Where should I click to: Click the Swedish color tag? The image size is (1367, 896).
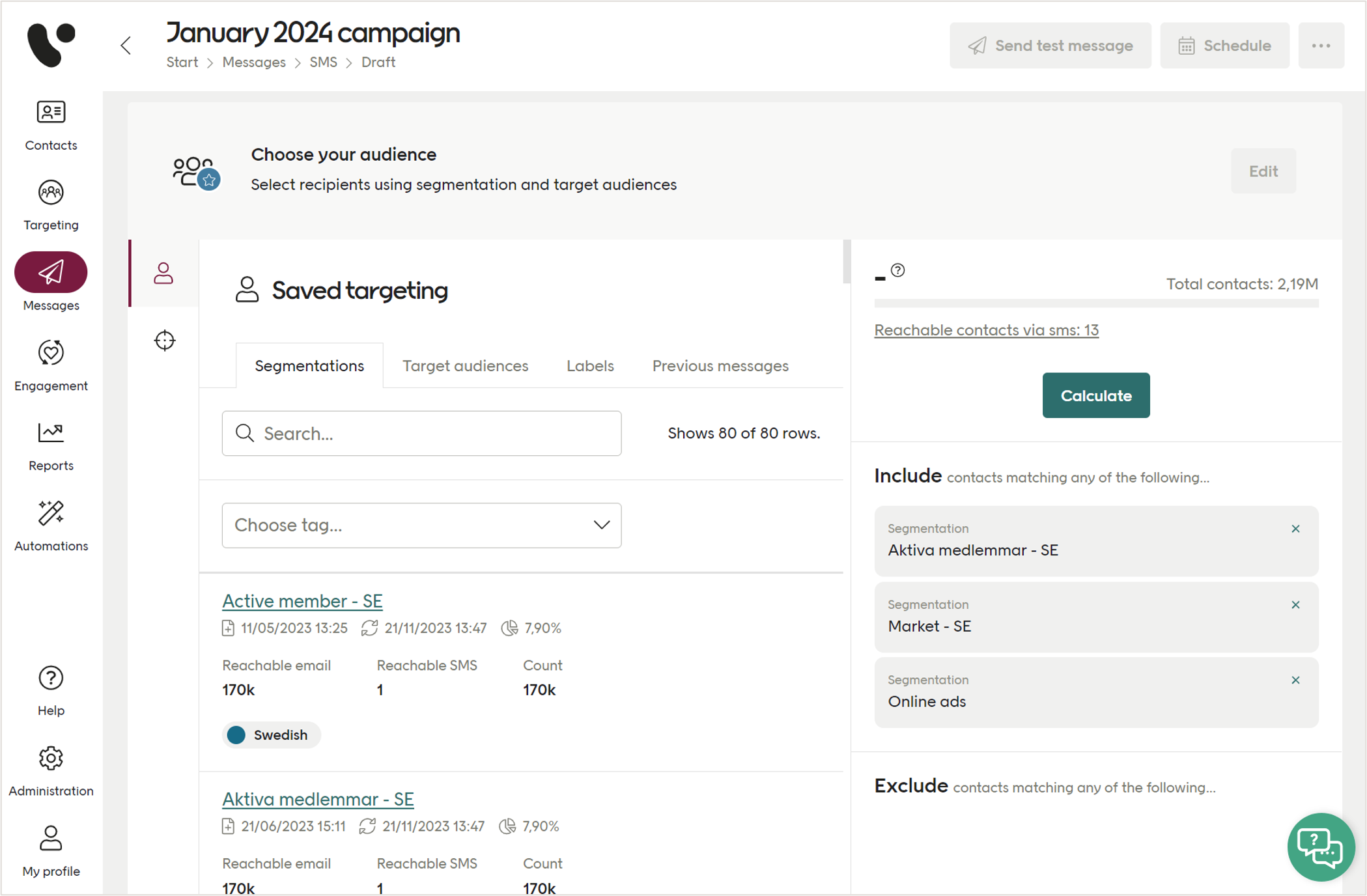(x=271, y=735)
